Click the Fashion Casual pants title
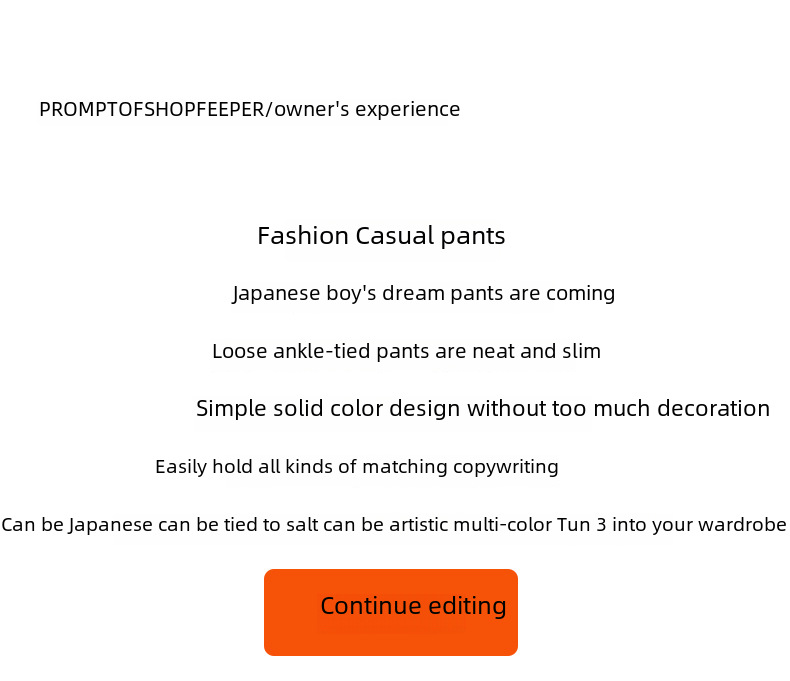Screen dimensions: 790x681 [381, 236]
